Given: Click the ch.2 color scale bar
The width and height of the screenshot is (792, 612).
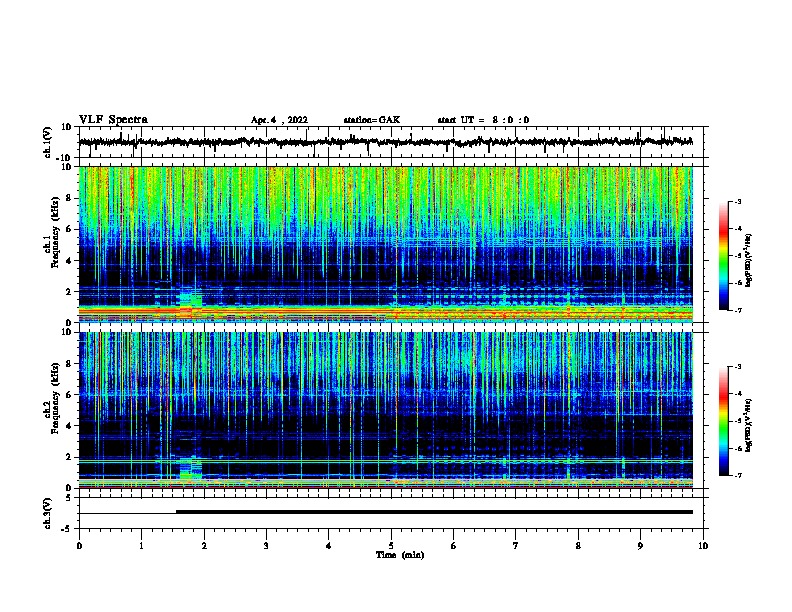Looking at the screenshot, I should pos(724,421).
